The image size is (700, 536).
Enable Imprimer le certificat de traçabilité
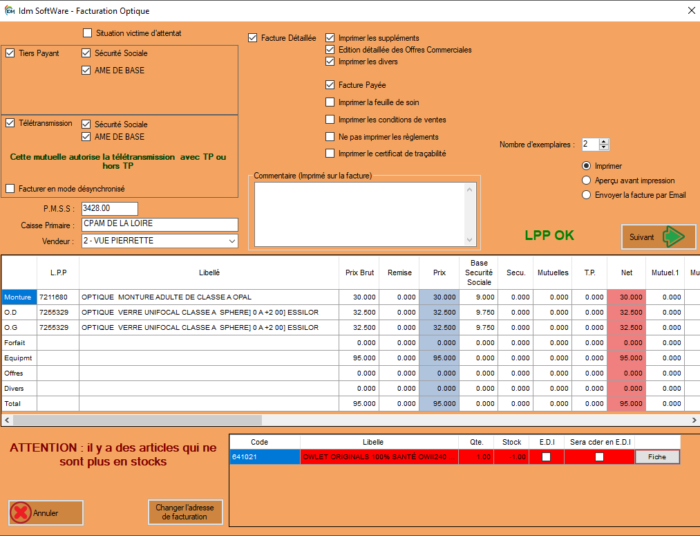point(330,154)
